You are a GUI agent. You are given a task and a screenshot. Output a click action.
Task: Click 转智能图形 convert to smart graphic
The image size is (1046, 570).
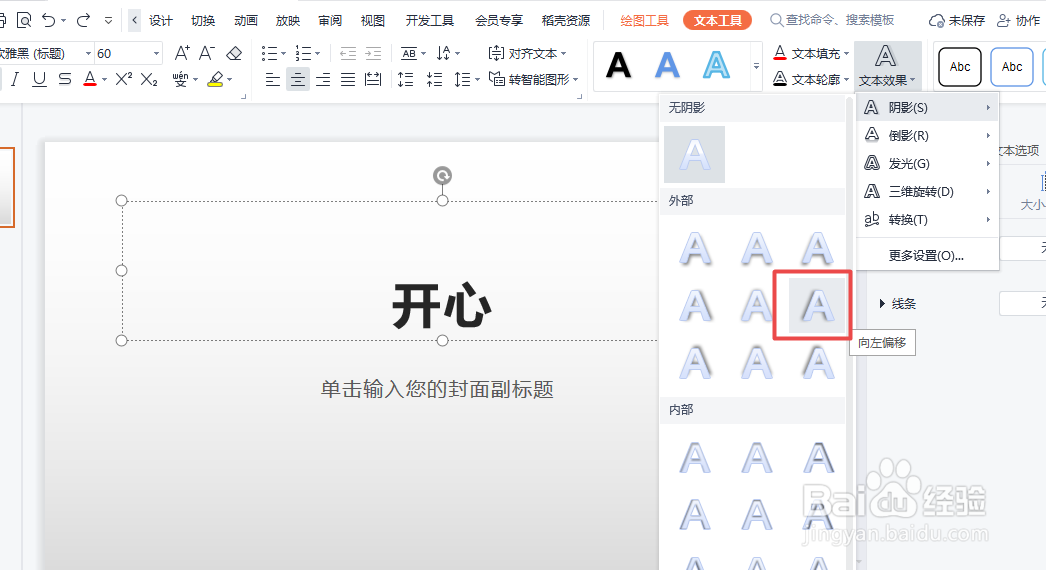pyautogui.click(x=532, y=79)
